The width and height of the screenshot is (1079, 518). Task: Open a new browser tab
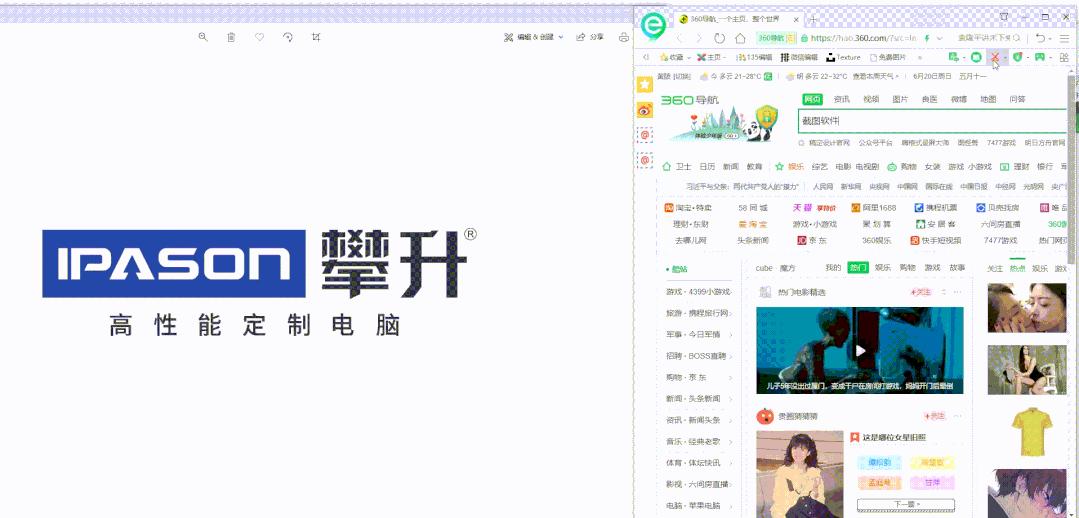tap(813, 19)
